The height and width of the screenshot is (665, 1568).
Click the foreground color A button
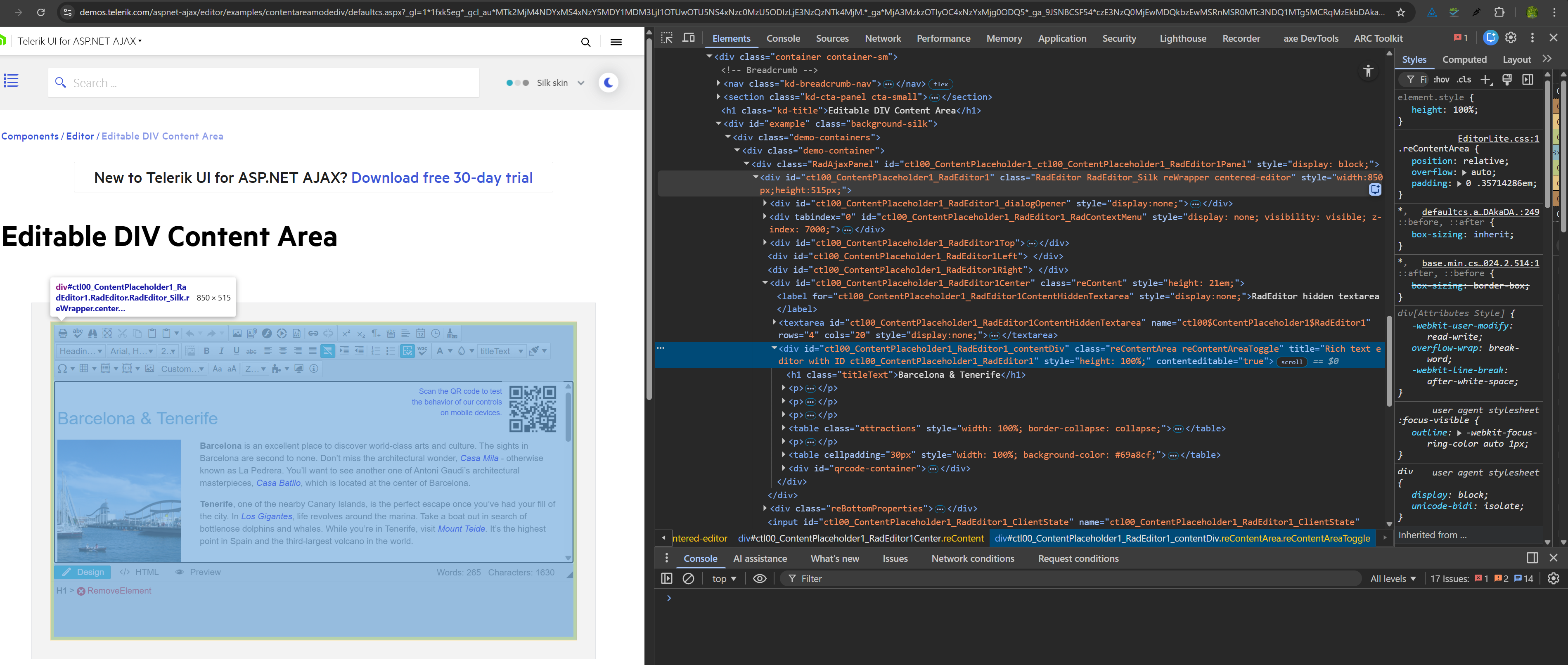440,351
